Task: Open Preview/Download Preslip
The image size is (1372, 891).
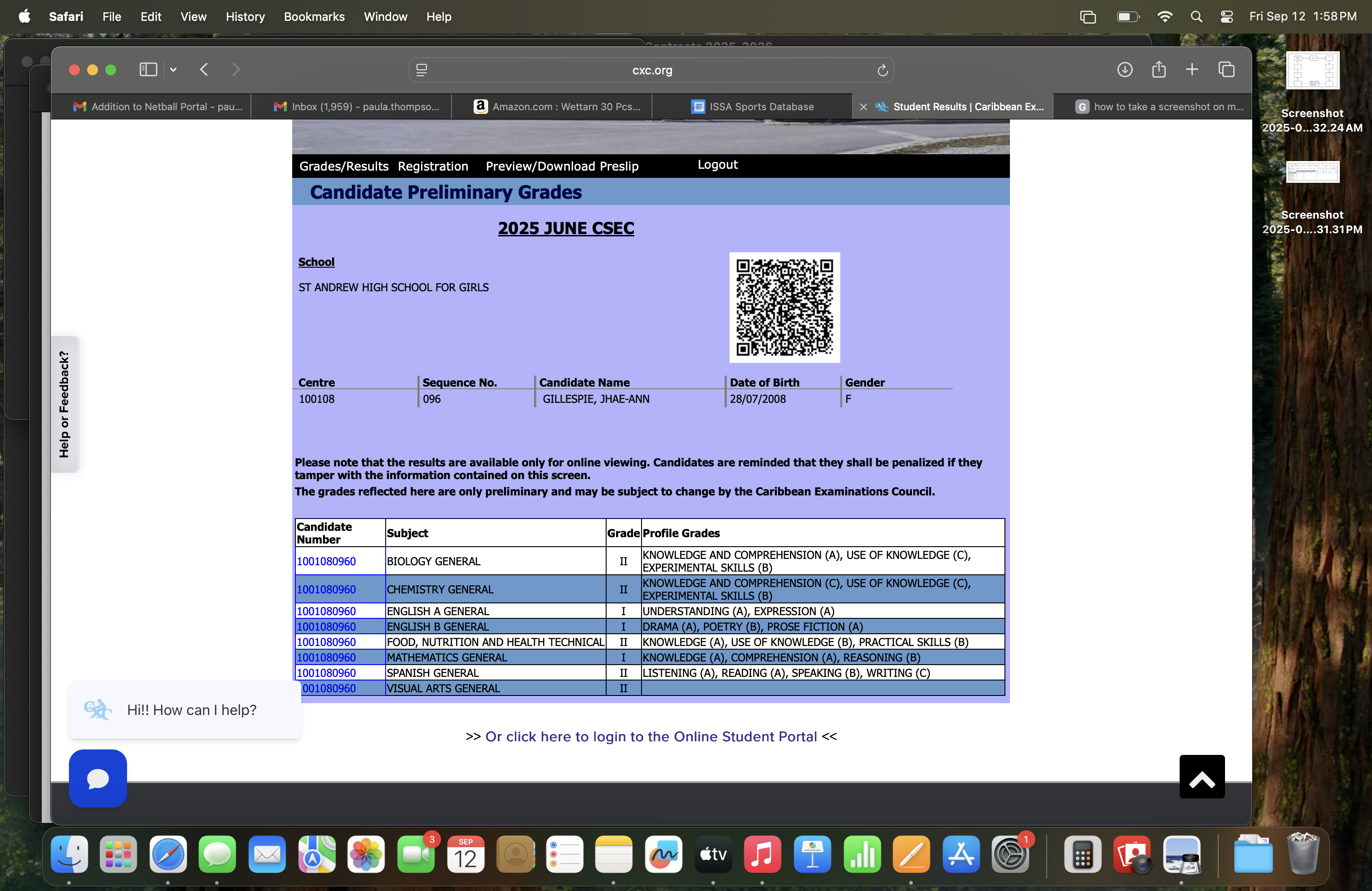Action: coord(562,166)
